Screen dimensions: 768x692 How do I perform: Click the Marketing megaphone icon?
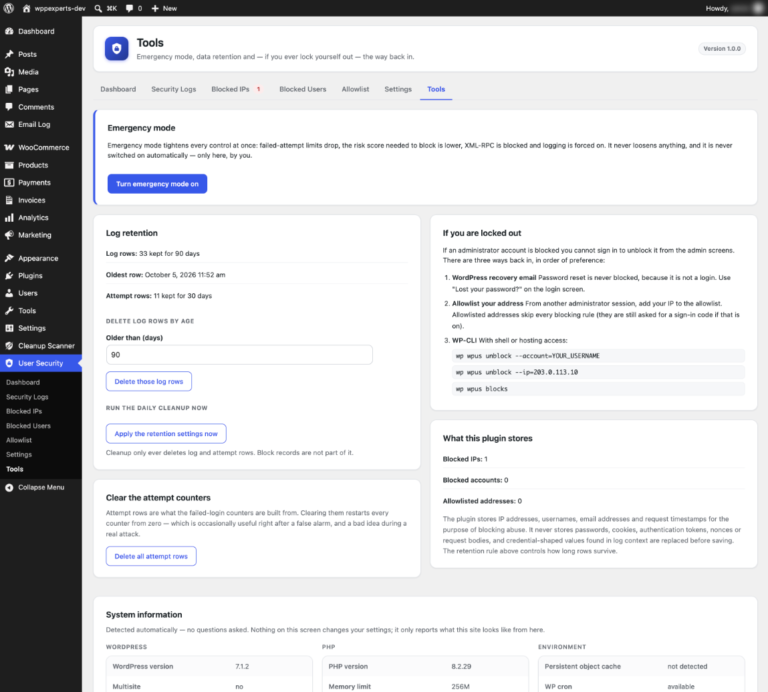[x=9, y=235]
